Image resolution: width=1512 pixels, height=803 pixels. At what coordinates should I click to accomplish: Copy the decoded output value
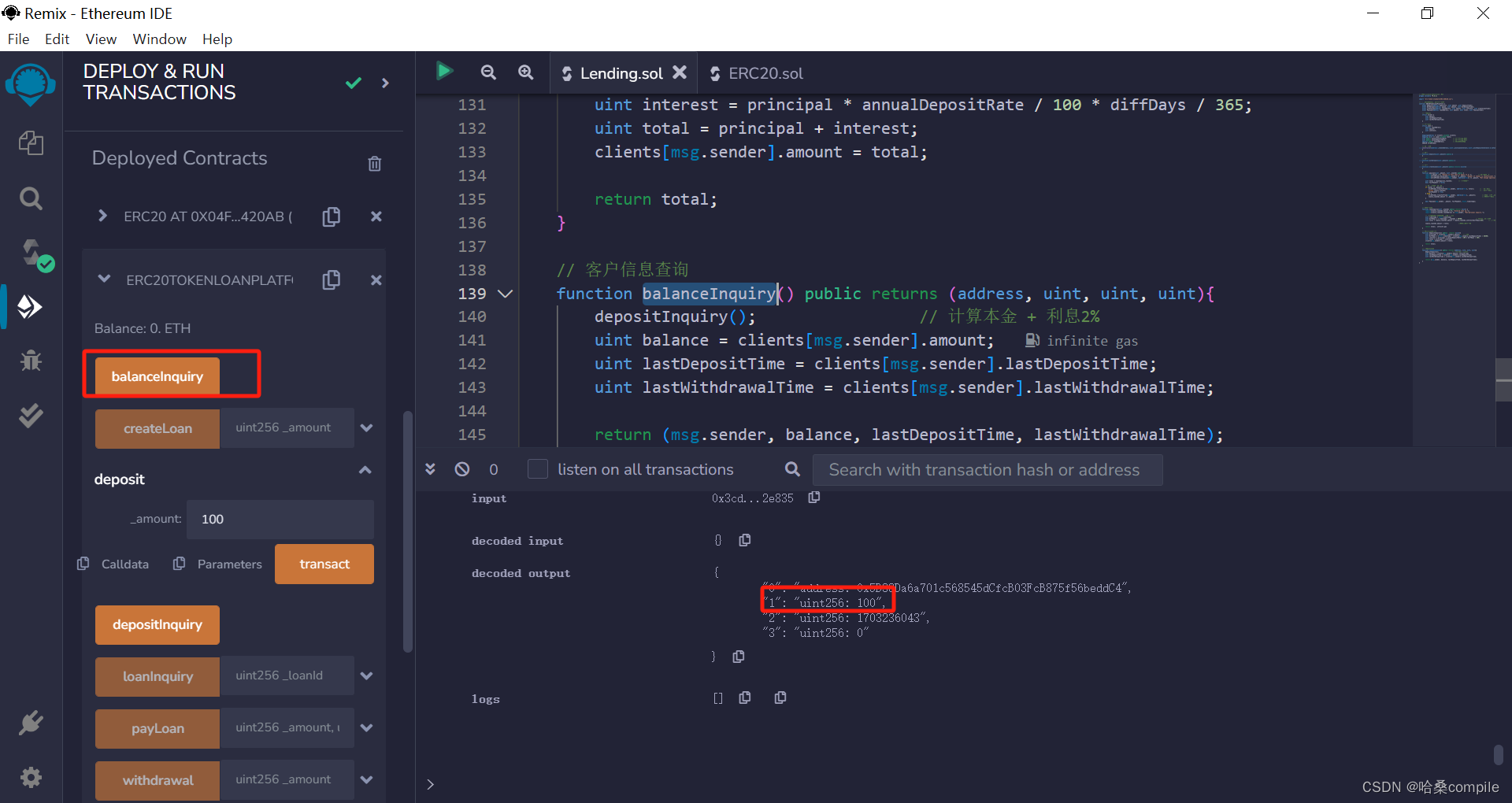739,657
